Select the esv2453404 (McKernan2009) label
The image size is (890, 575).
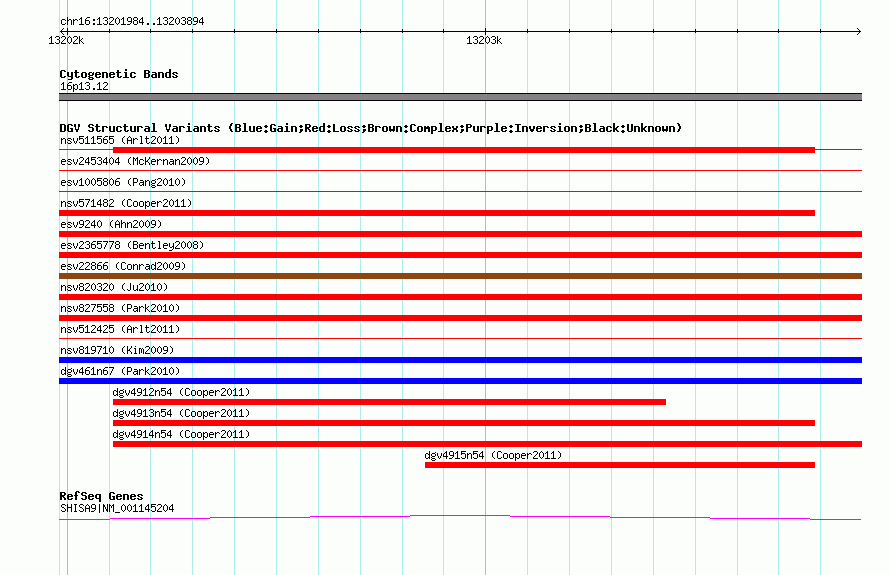pos(135,161)
